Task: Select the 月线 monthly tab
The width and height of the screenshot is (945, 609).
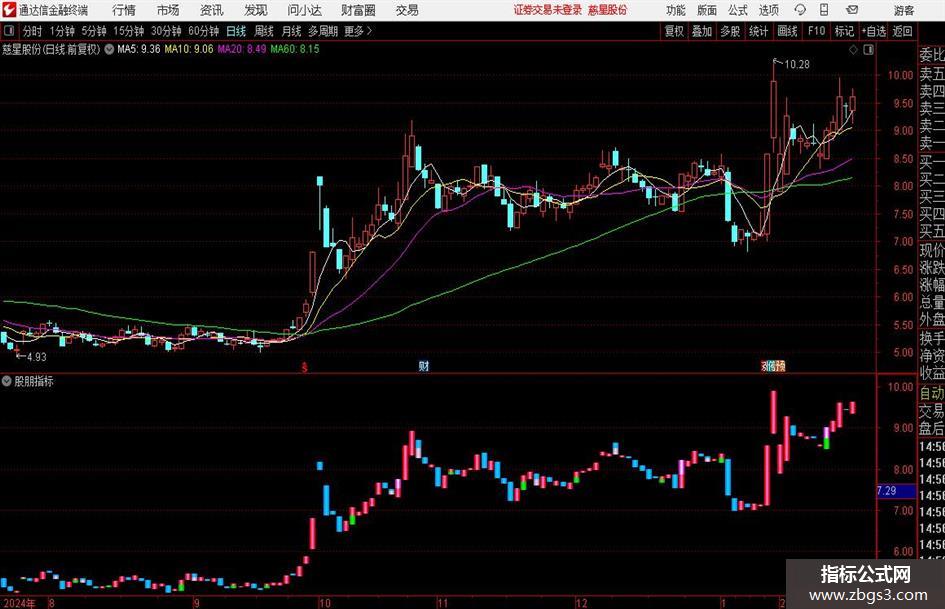Action: (291, 31)
